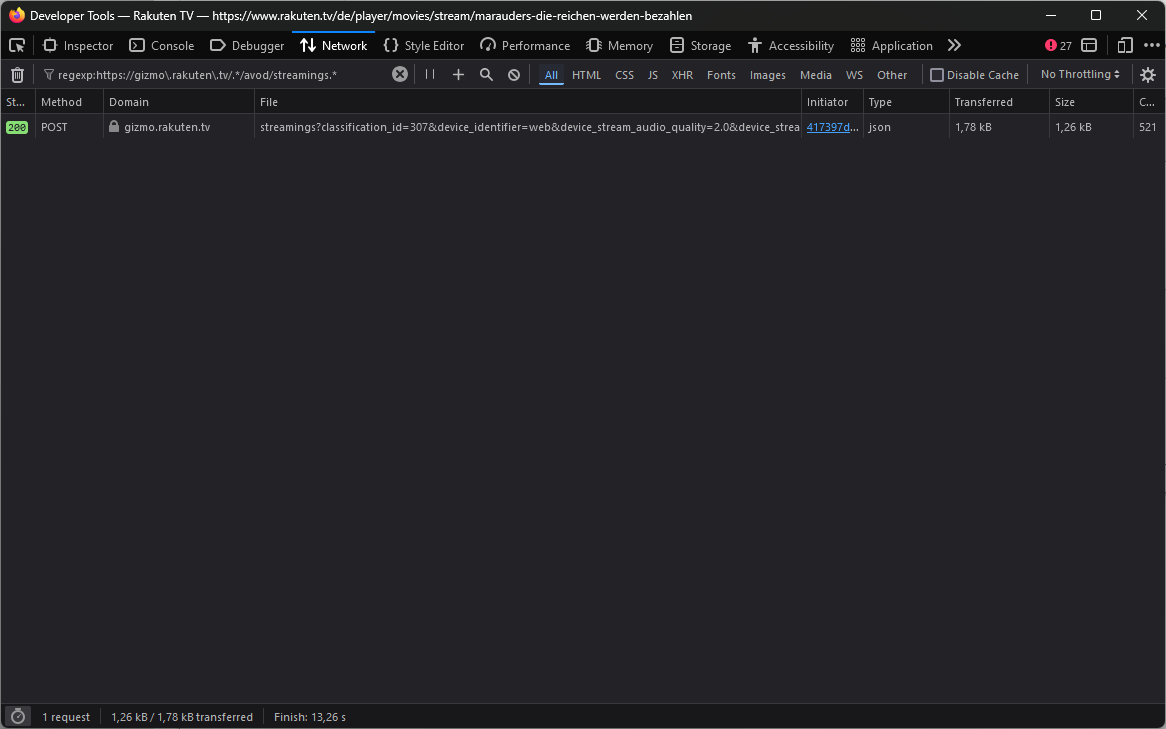The width and height of the screenshot is (1166, 729).
Task: Sort by the File column header
Action: pos(527,102)
